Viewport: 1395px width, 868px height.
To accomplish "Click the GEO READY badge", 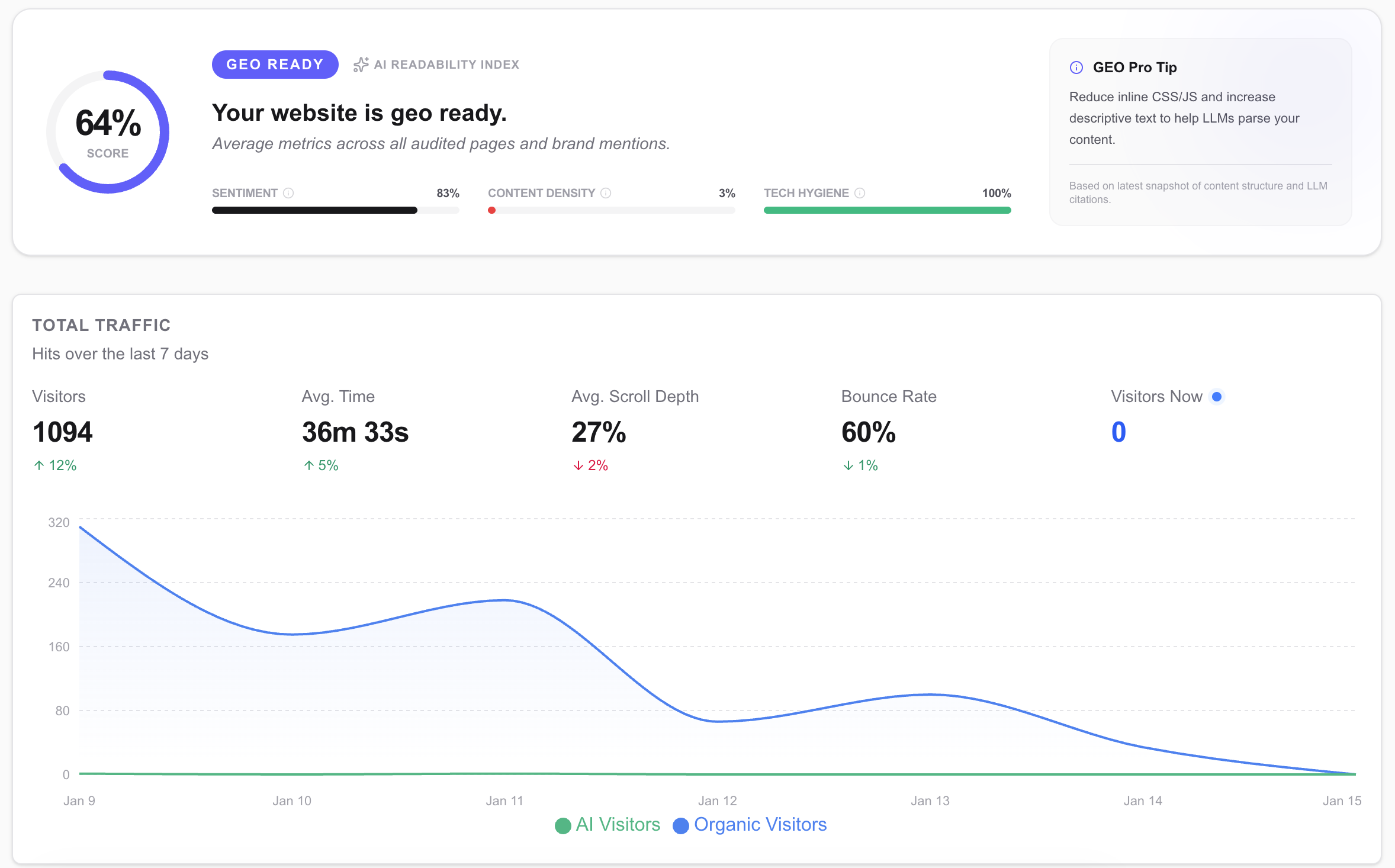I will pyautogui.click(x=275, y=65).
